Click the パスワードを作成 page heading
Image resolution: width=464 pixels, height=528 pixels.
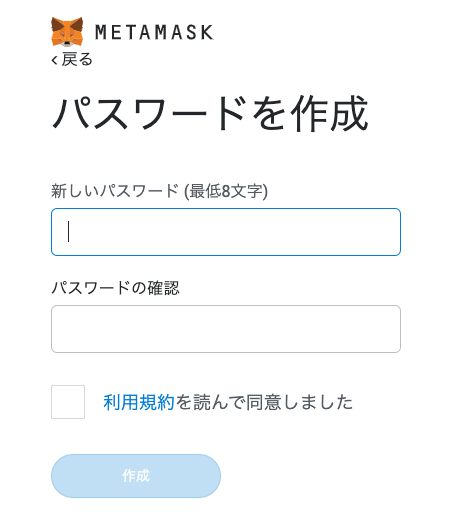point(210,113)
